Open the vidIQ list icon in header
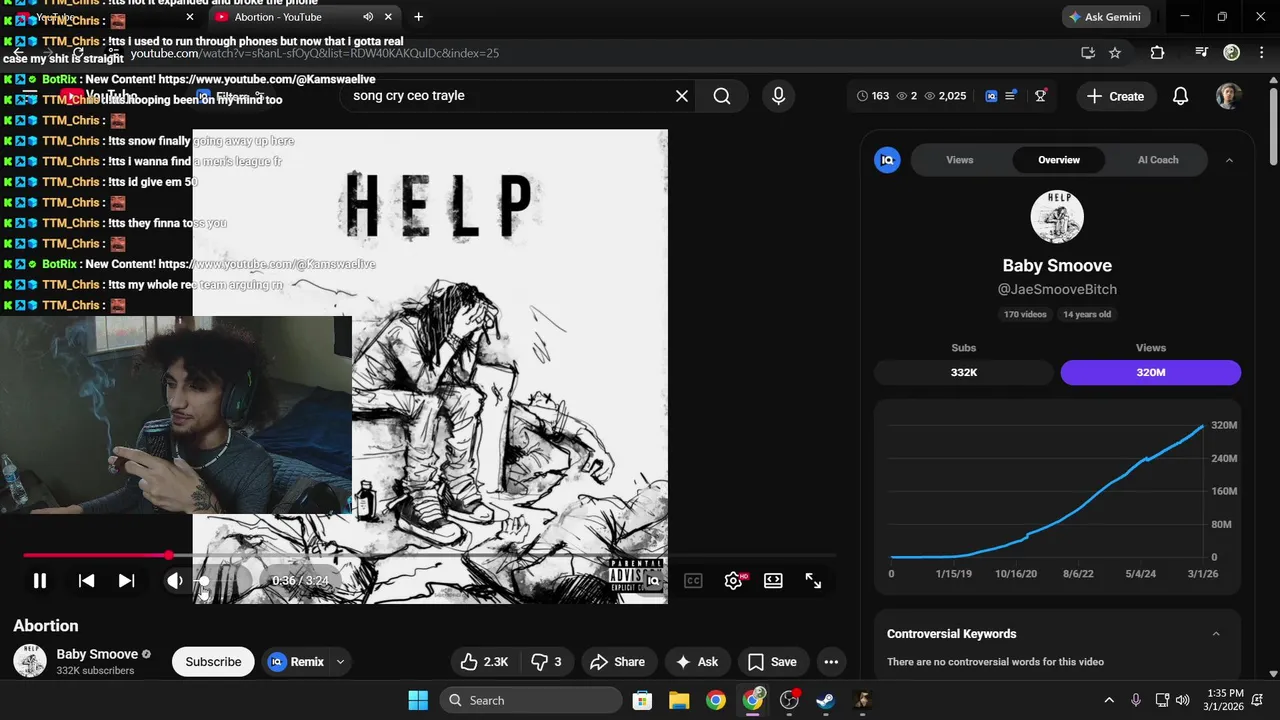This screenshot has width=1280, height=720. pos(1011,96)
